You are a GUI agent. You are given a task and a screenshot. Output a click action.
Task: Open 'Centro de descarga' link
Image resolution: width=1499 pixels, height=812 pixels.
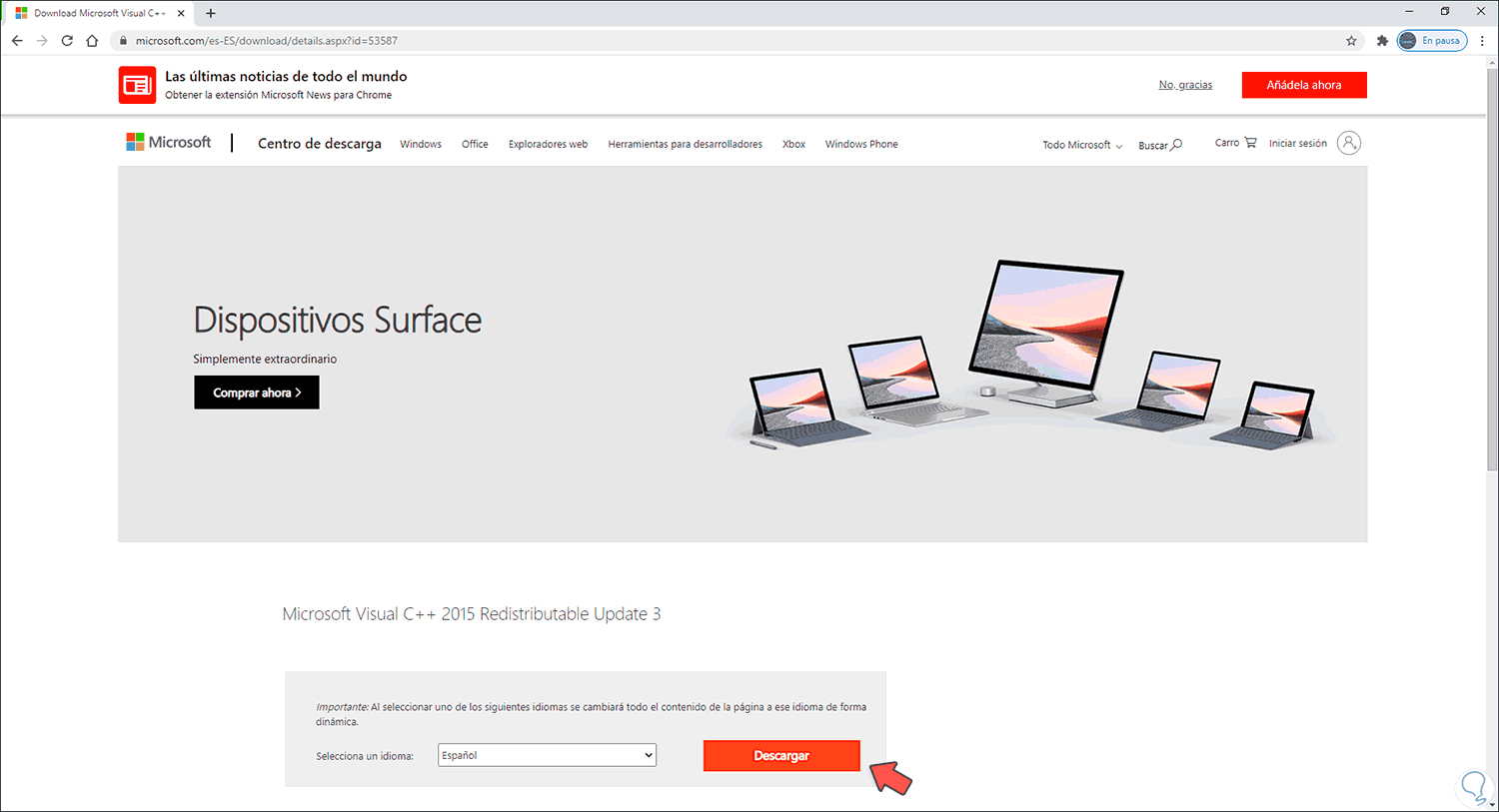click(x=320, y=144)
